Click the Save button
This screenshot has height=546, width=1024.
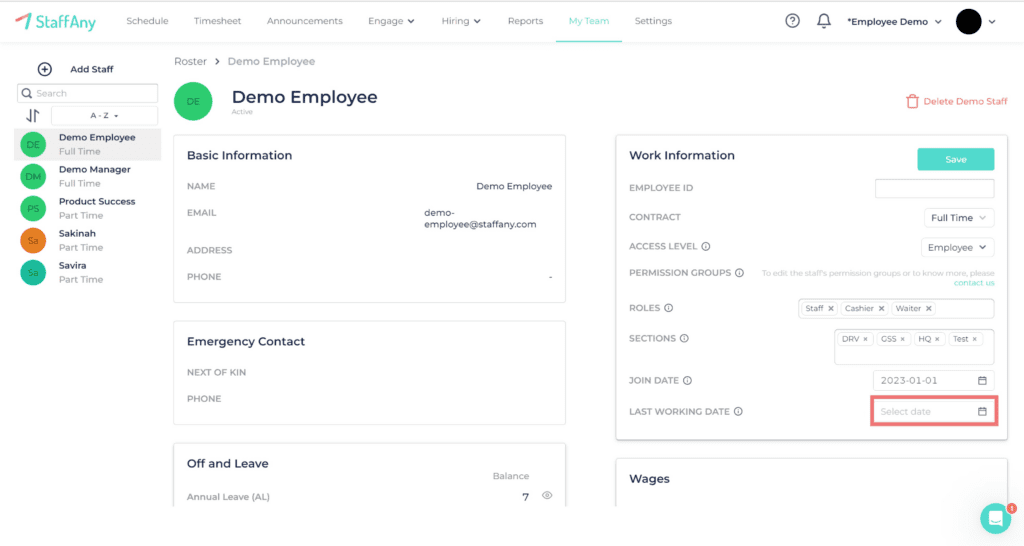point(955,159)
